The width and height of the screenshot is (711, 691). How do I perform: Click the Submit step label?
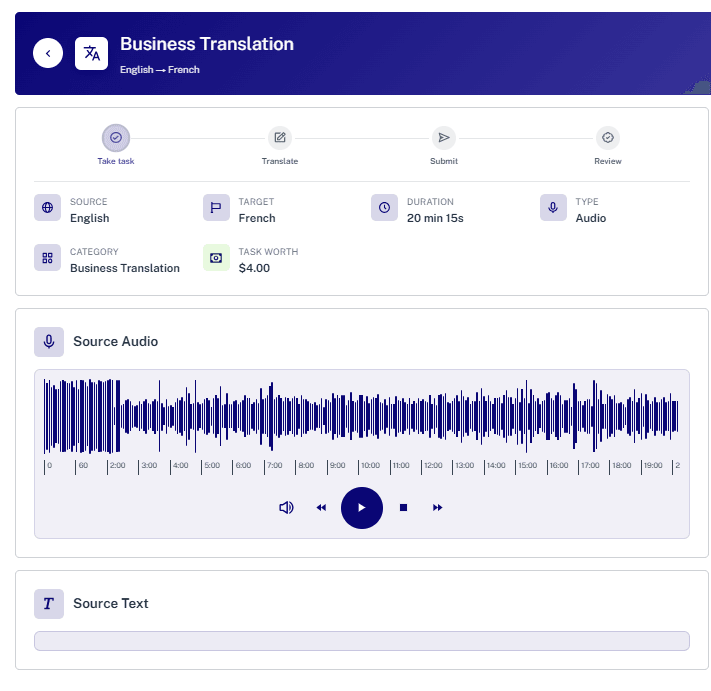pos(444,161)
